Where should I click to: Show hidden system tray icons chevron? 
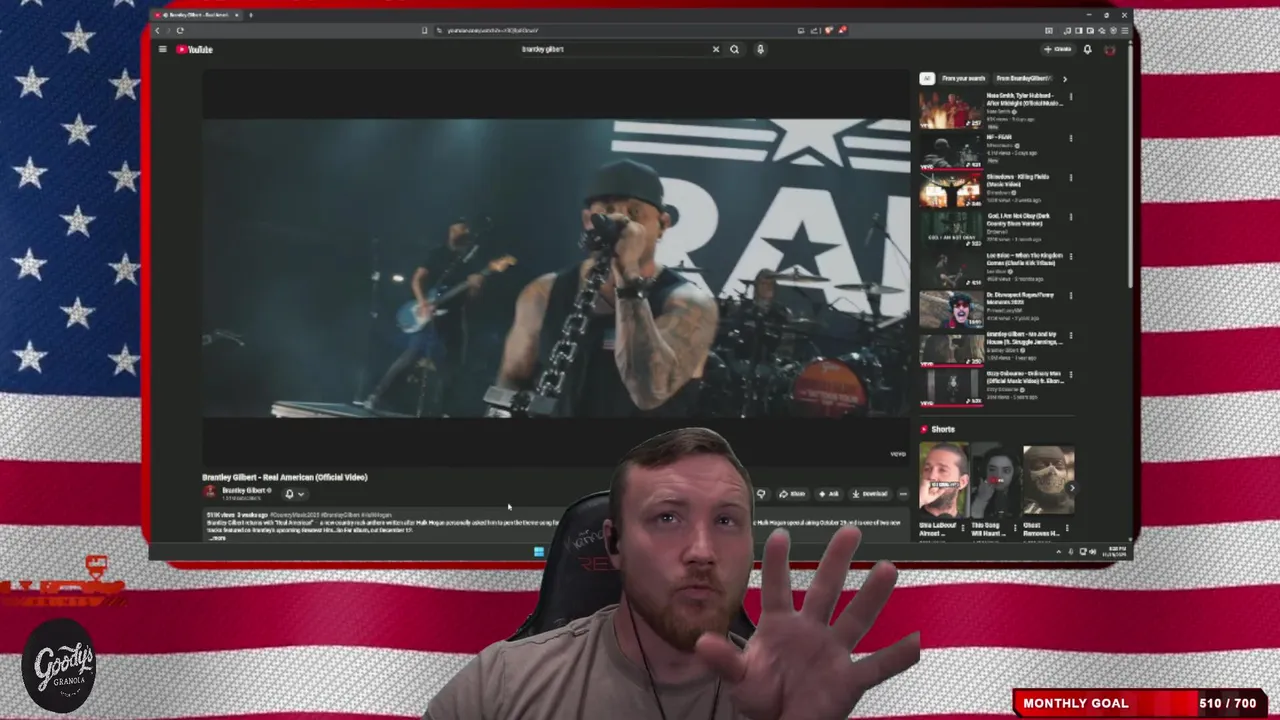tap(1059, 551)
